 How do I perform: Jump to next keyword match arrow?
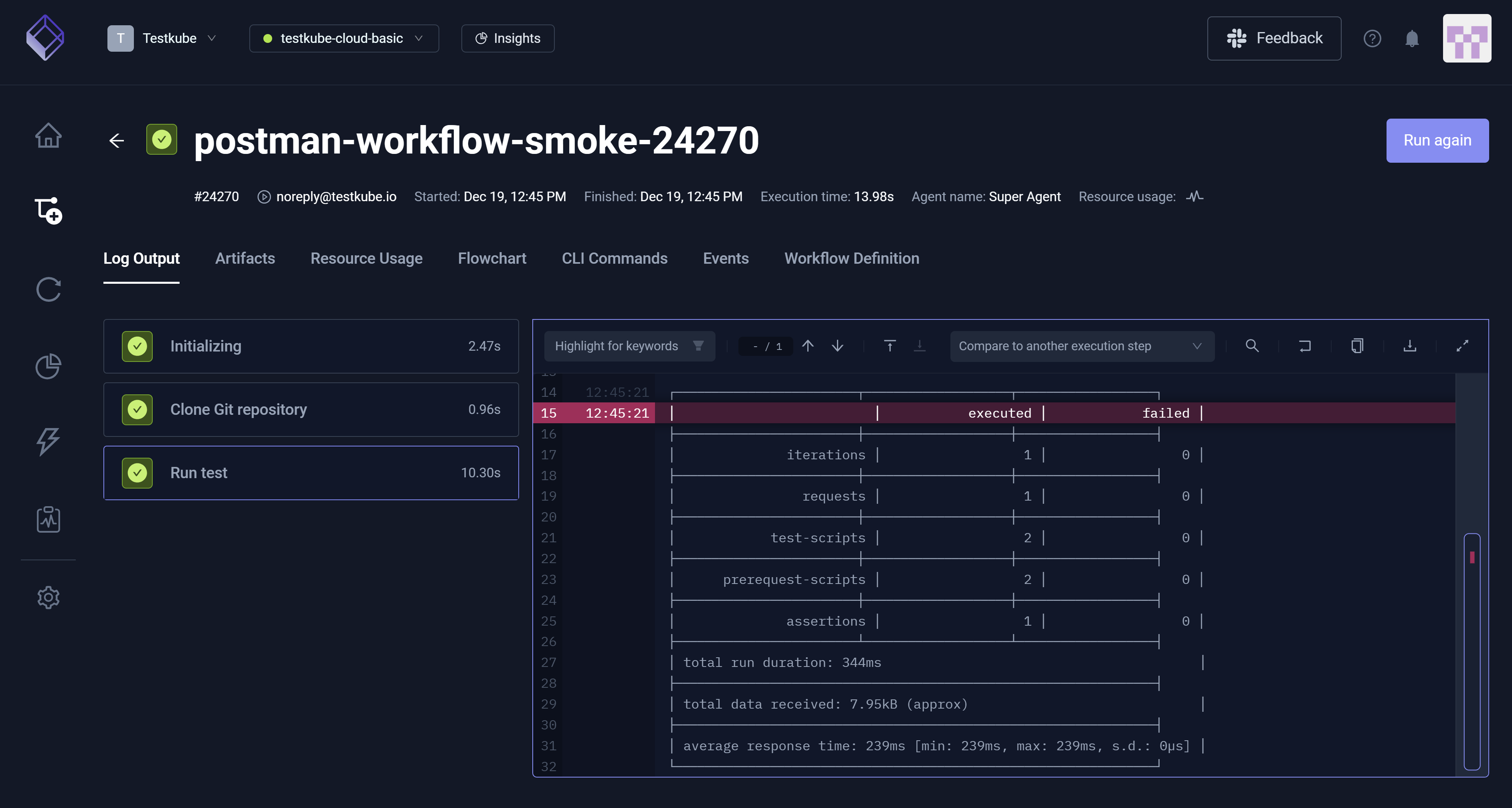pyautogui.click(x=838, y=345)
